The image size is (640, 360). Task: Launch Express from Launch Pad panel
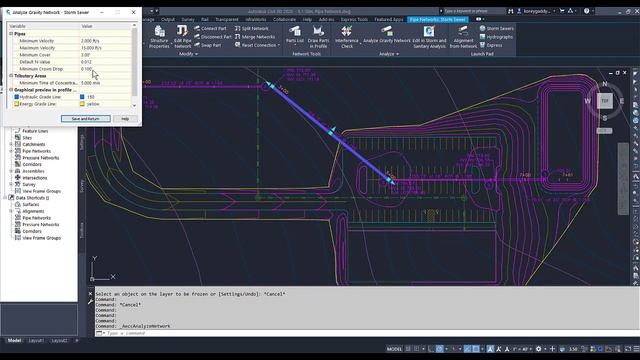tap(491, 45)
